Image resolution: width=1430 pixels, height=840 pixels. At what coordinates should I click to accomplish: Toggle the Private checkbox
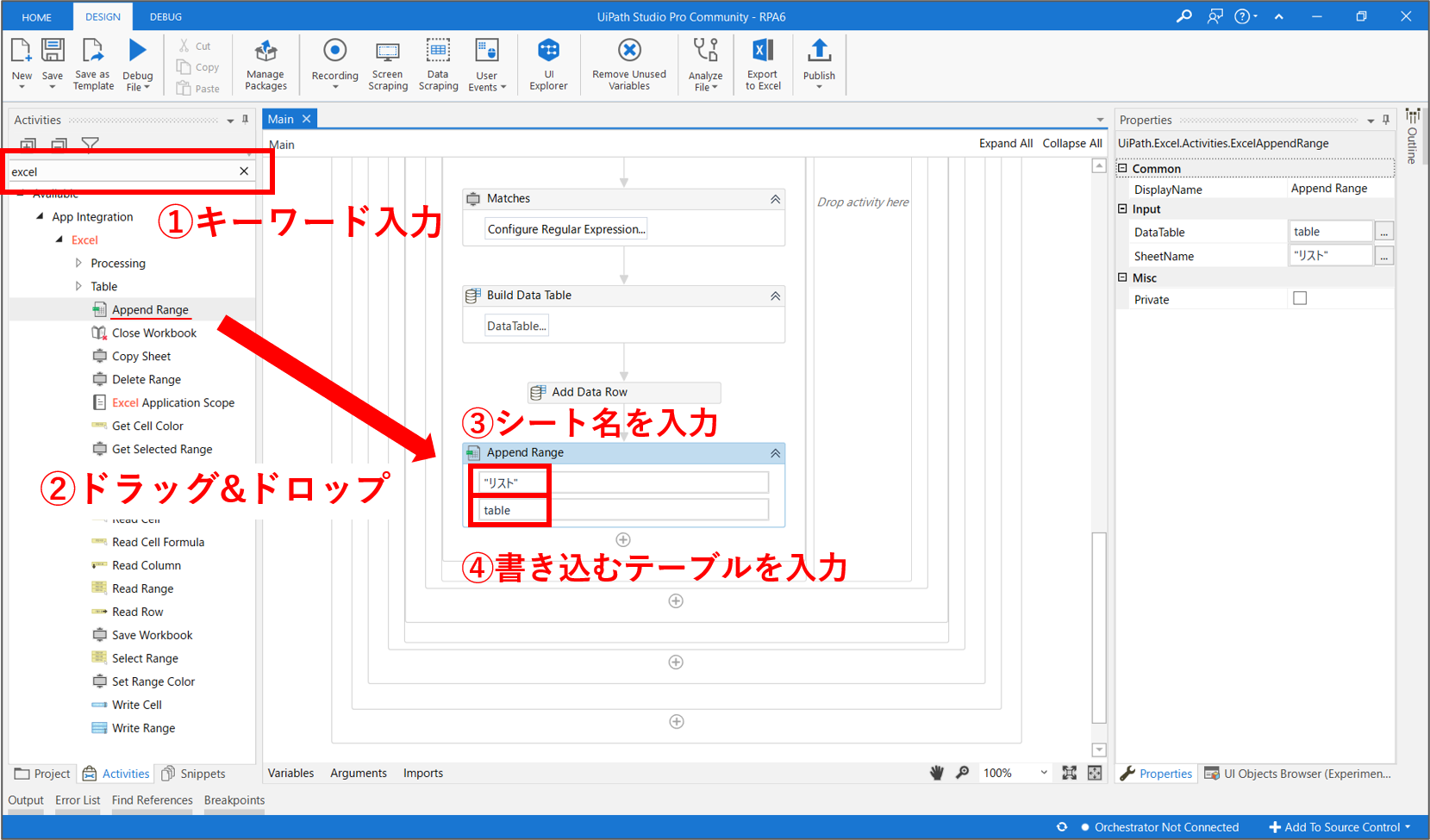pyautogui.click(x=1300, y=299)
